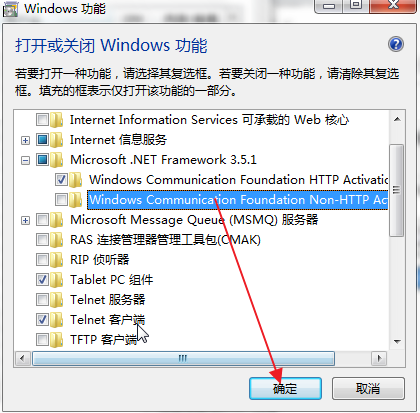Viewport: 420px width, 413px height.
Task: Select the Tablet PC 组件 folder icon
Action: tap(57, 280)
